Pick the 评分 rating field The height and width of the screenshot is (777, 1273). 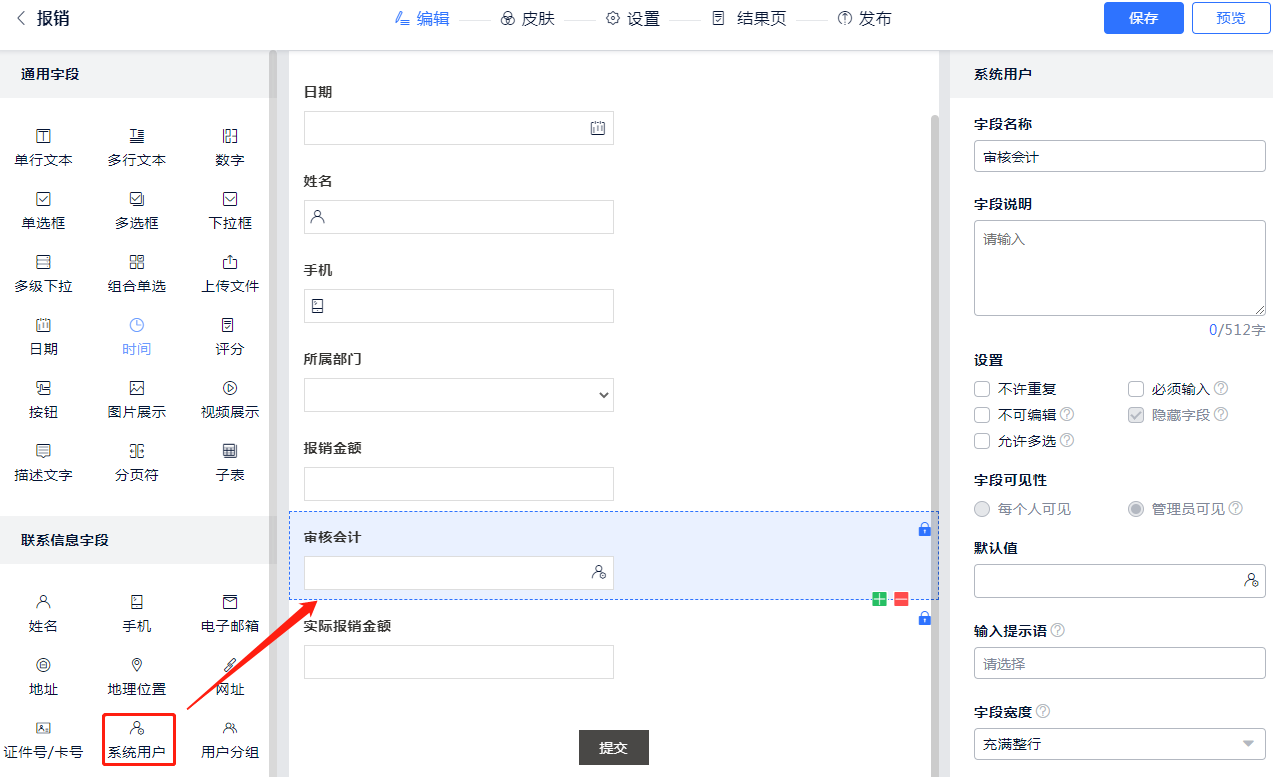click(230, 335)
